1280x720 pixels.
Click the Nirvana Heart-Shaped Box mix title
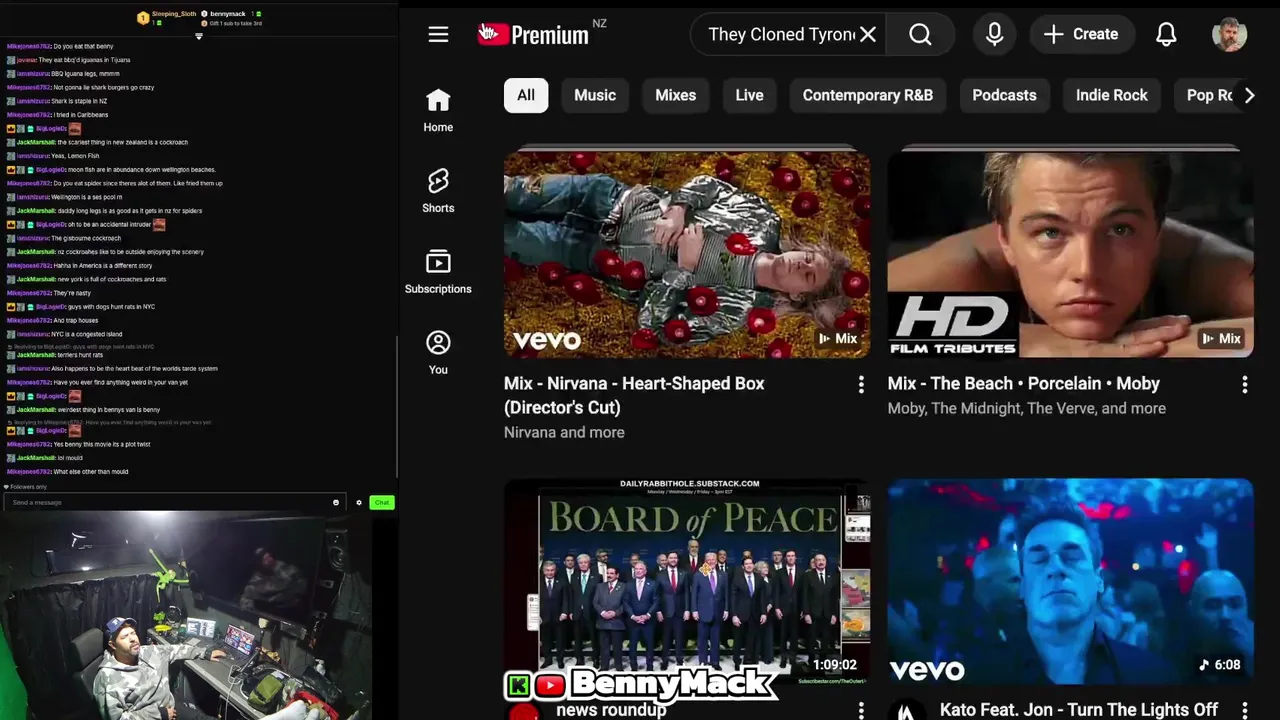pos(634,395)
